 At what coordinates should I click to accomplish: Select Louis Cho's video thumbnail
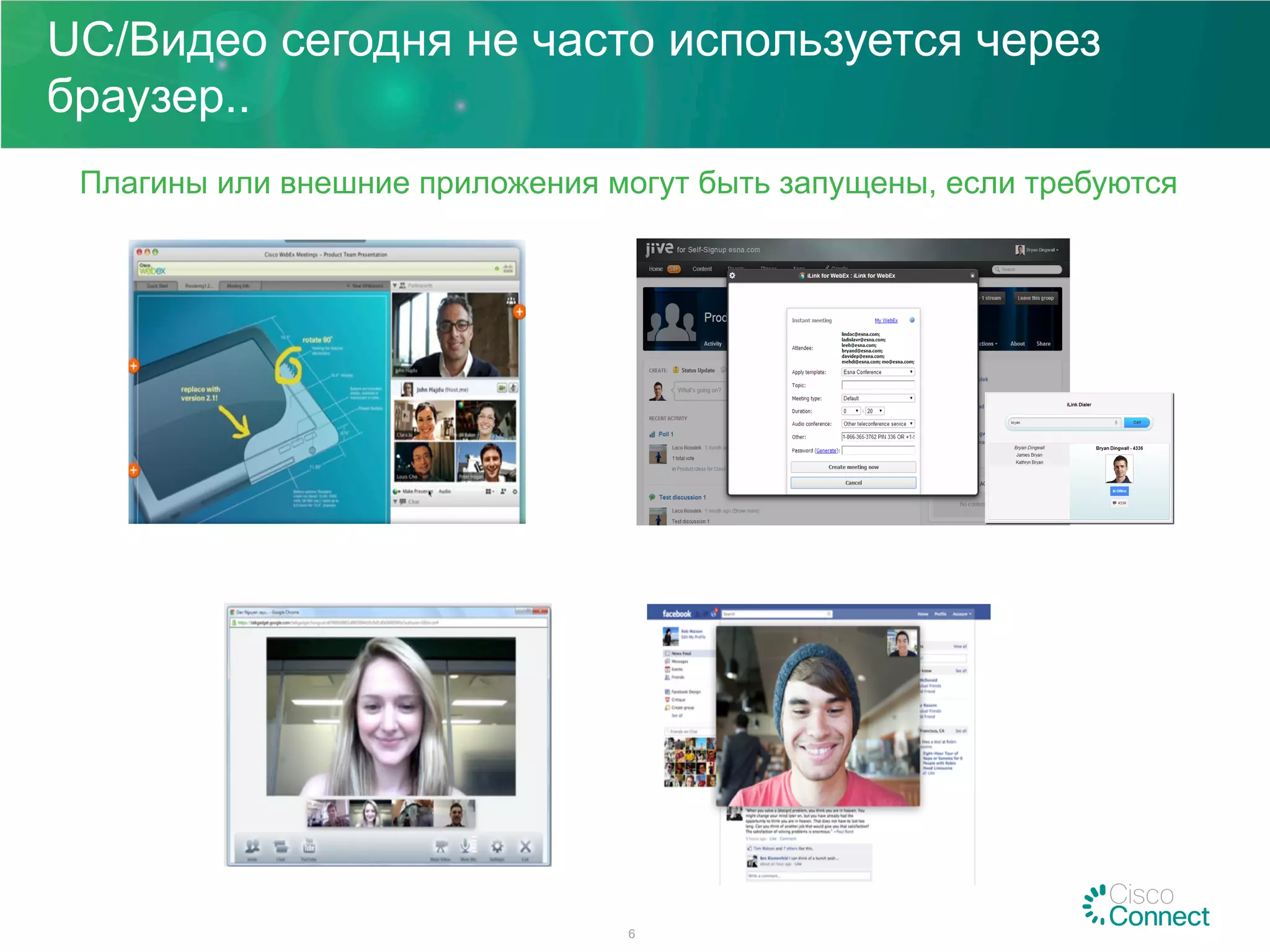(424, 462)
